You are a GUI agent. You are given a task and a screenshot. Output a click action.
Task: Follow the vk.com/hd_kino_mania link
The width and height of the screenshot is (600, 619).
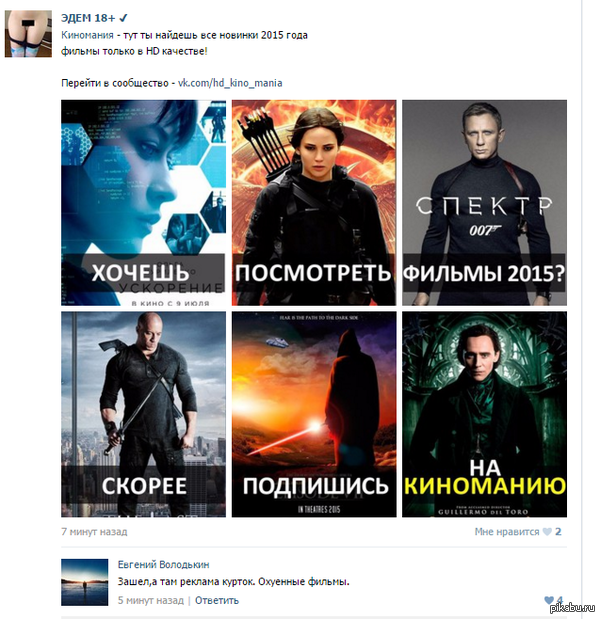tap(230, 83)
